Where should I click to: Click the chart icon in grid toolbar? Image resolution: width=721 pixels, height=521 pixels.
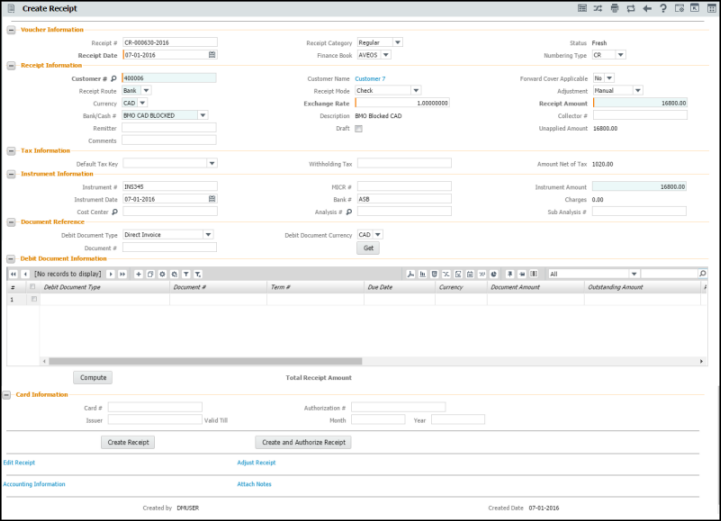tap(423, 274)
